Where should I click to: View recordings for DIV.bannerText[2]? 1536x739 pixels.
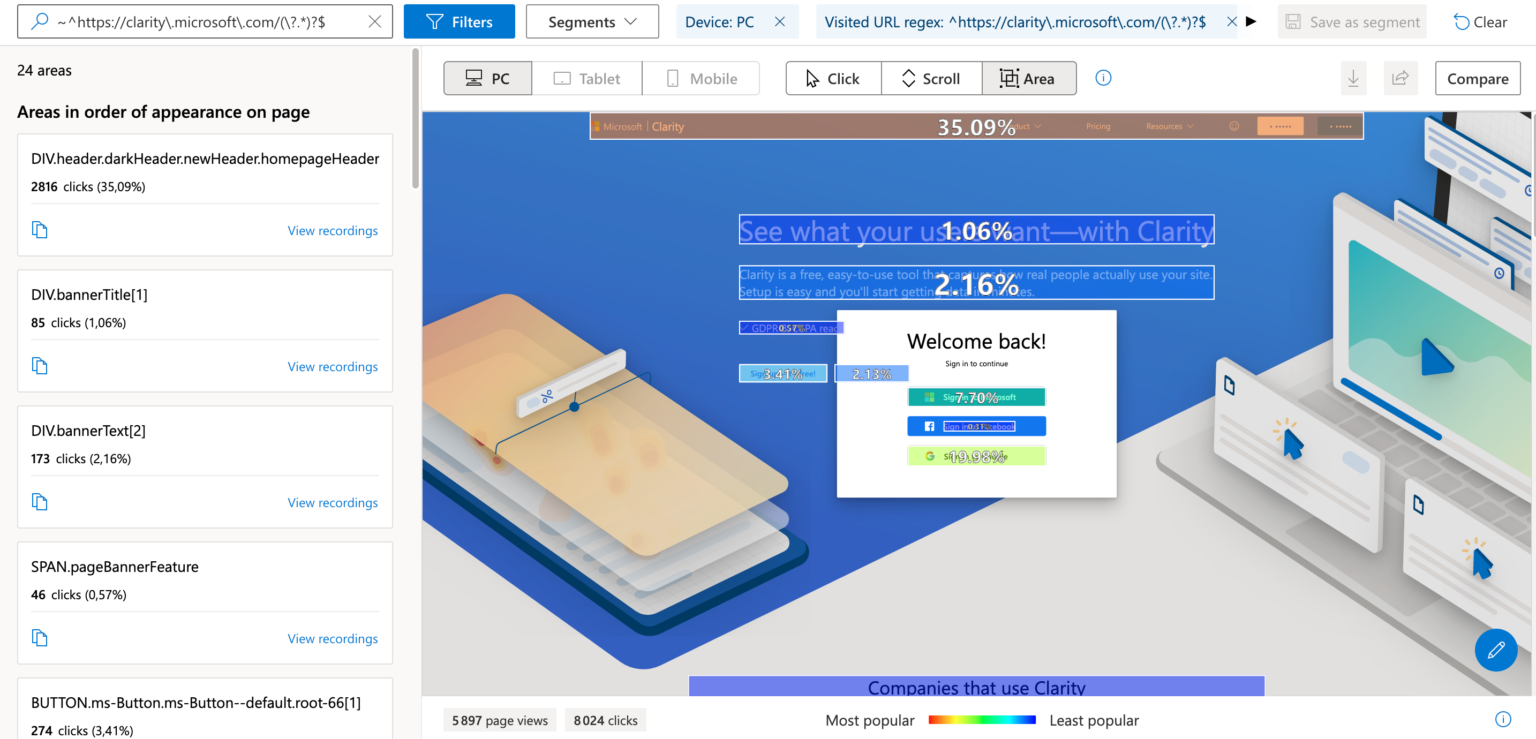[332, 503]
